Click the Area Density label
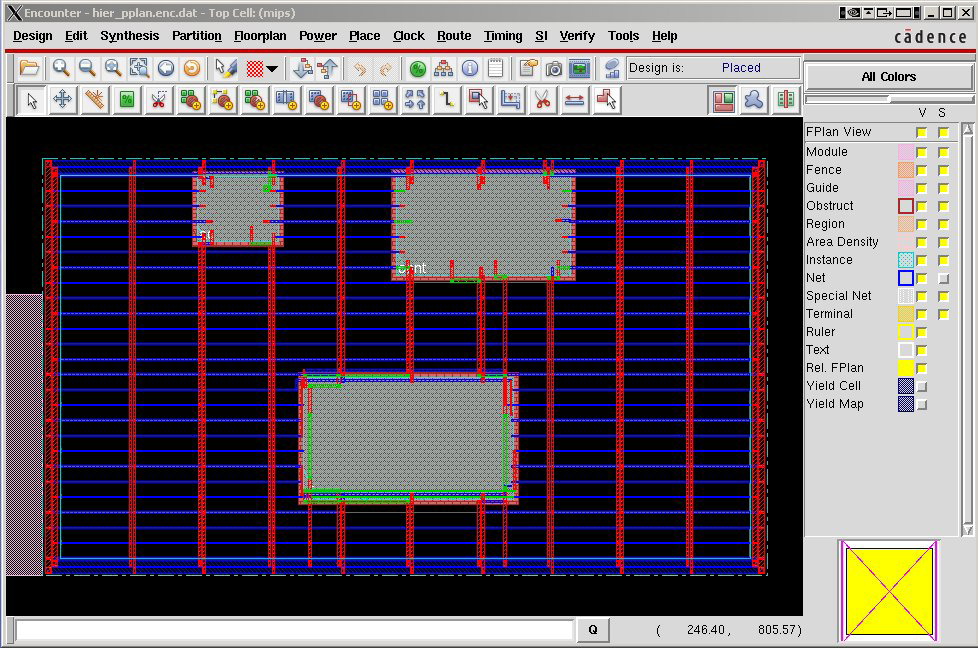The image size is (978, 648). 842,241
